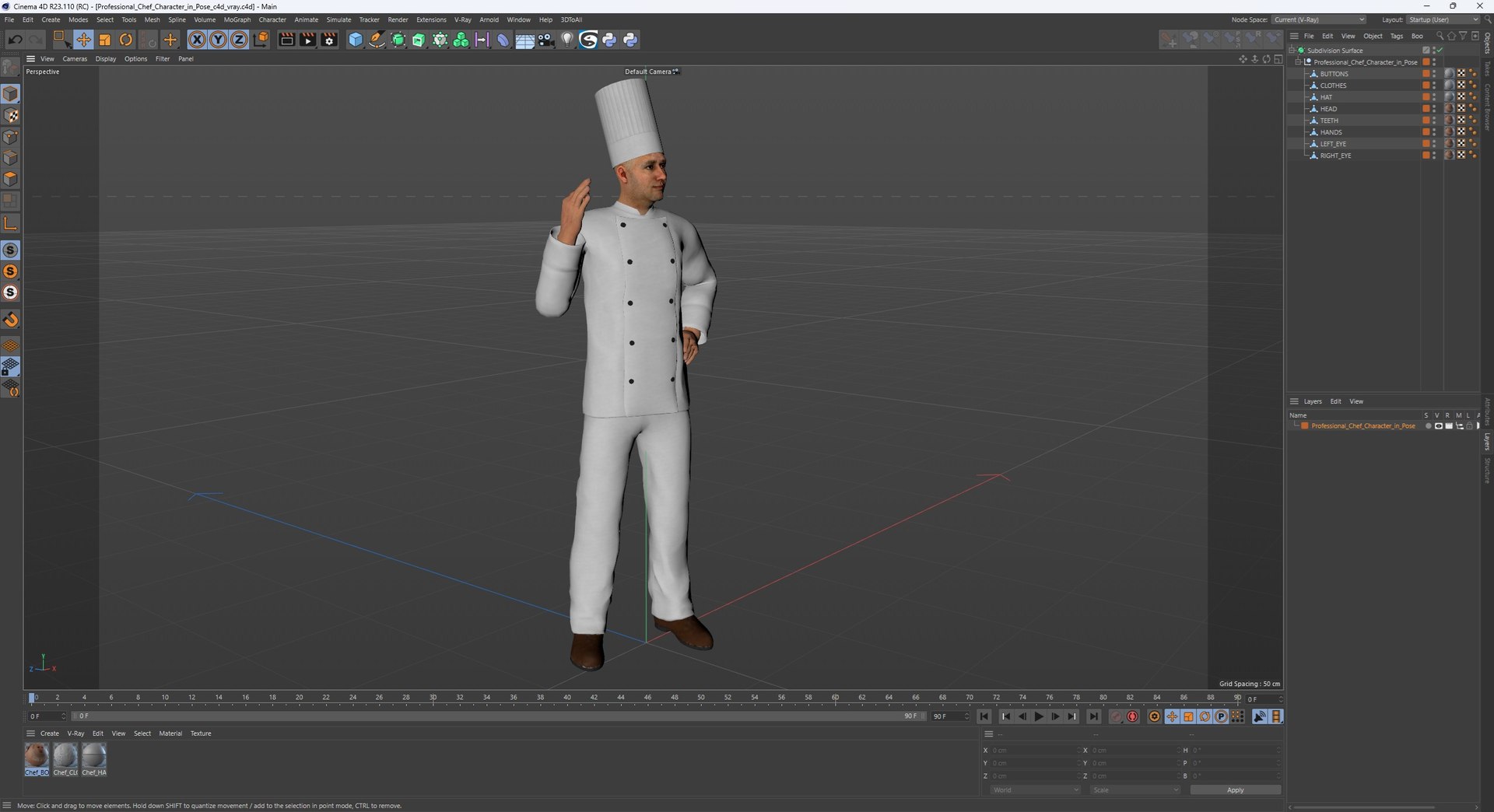This screenshot has width=1494, height=812.
Task: Select the TEETH object in the tree
Action: [1329, 121]
